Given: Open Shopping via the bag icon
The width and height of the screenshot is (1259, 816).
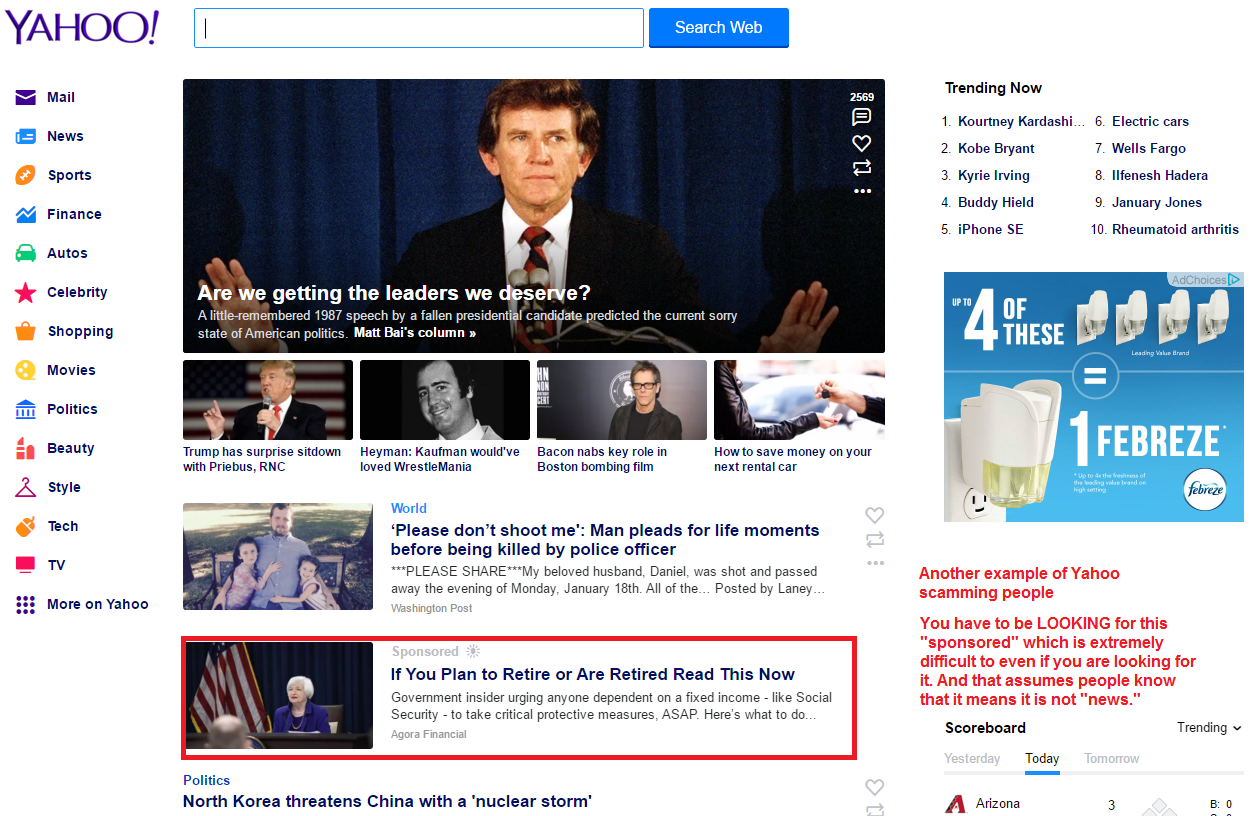Looking at the screenshot, I should click(x=26, y=331).
